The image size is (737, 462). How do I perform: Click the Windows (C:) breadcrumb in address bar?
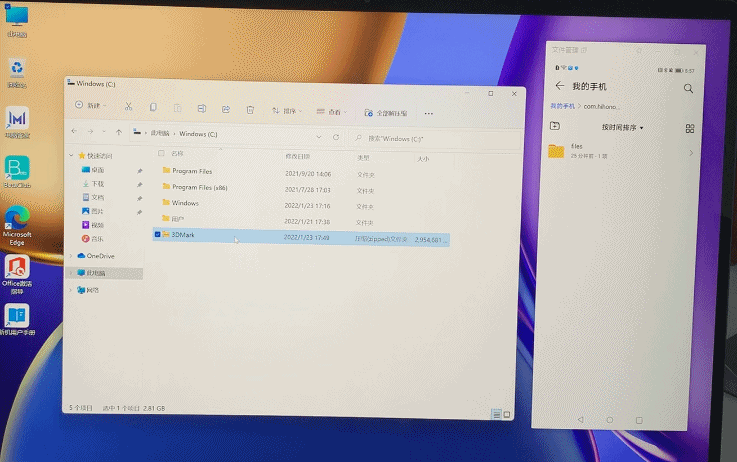(x=198, y=134)
